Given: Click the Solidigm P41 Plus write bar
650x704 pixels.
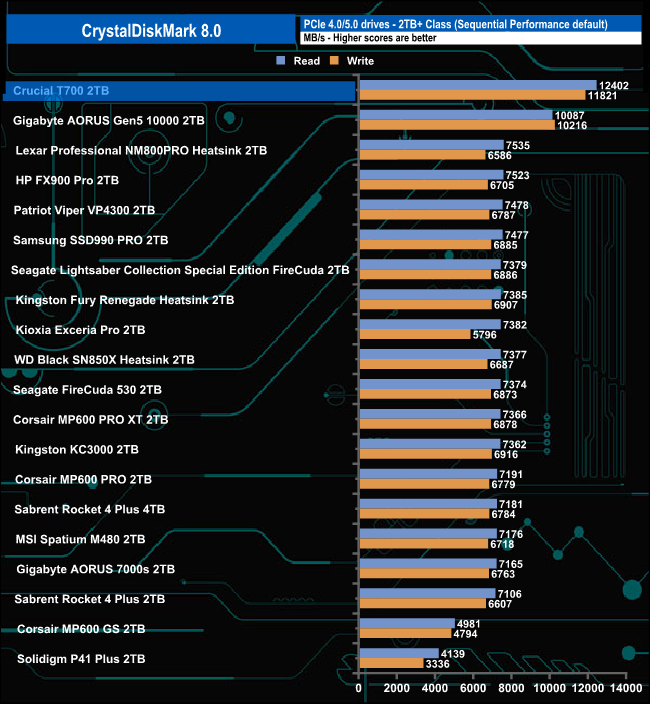Looking at the screenshot, I should 391,663.
